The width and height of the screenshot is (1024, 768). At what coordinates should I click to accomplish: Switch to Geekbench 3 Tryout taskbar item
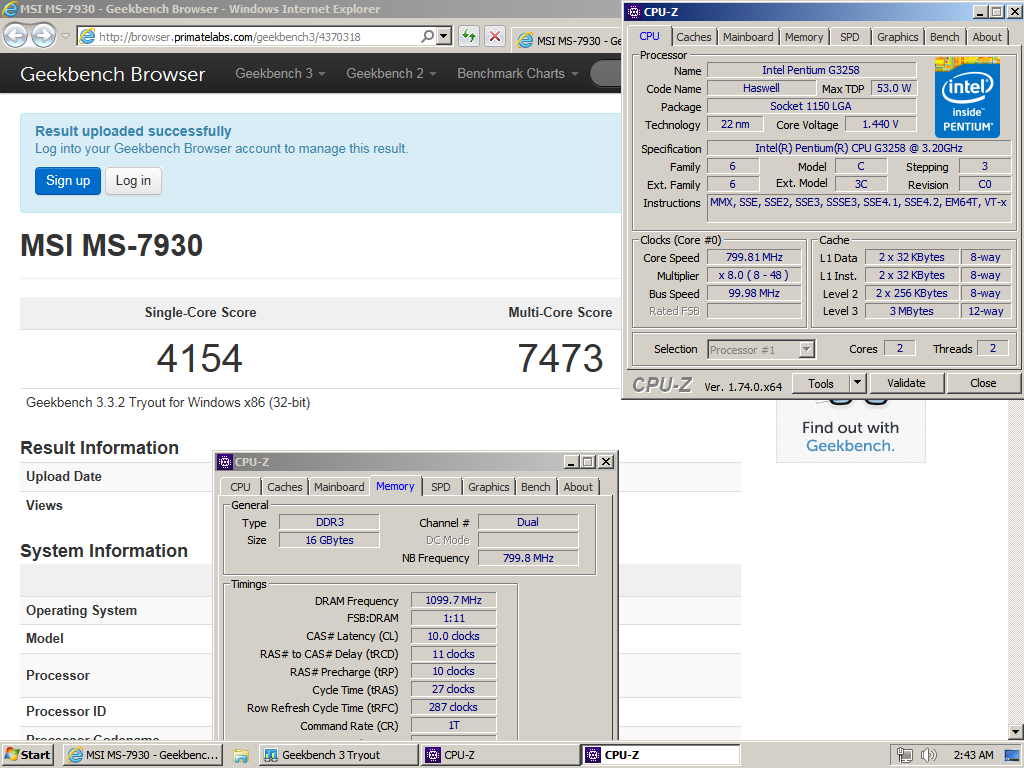[338, 755]
